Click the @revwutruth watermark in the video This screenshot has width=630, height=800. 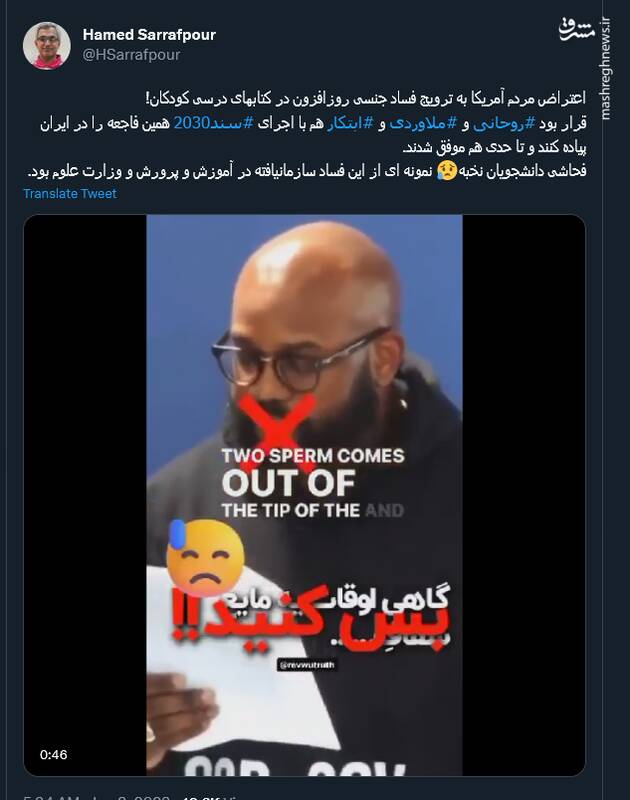(307, 665)
